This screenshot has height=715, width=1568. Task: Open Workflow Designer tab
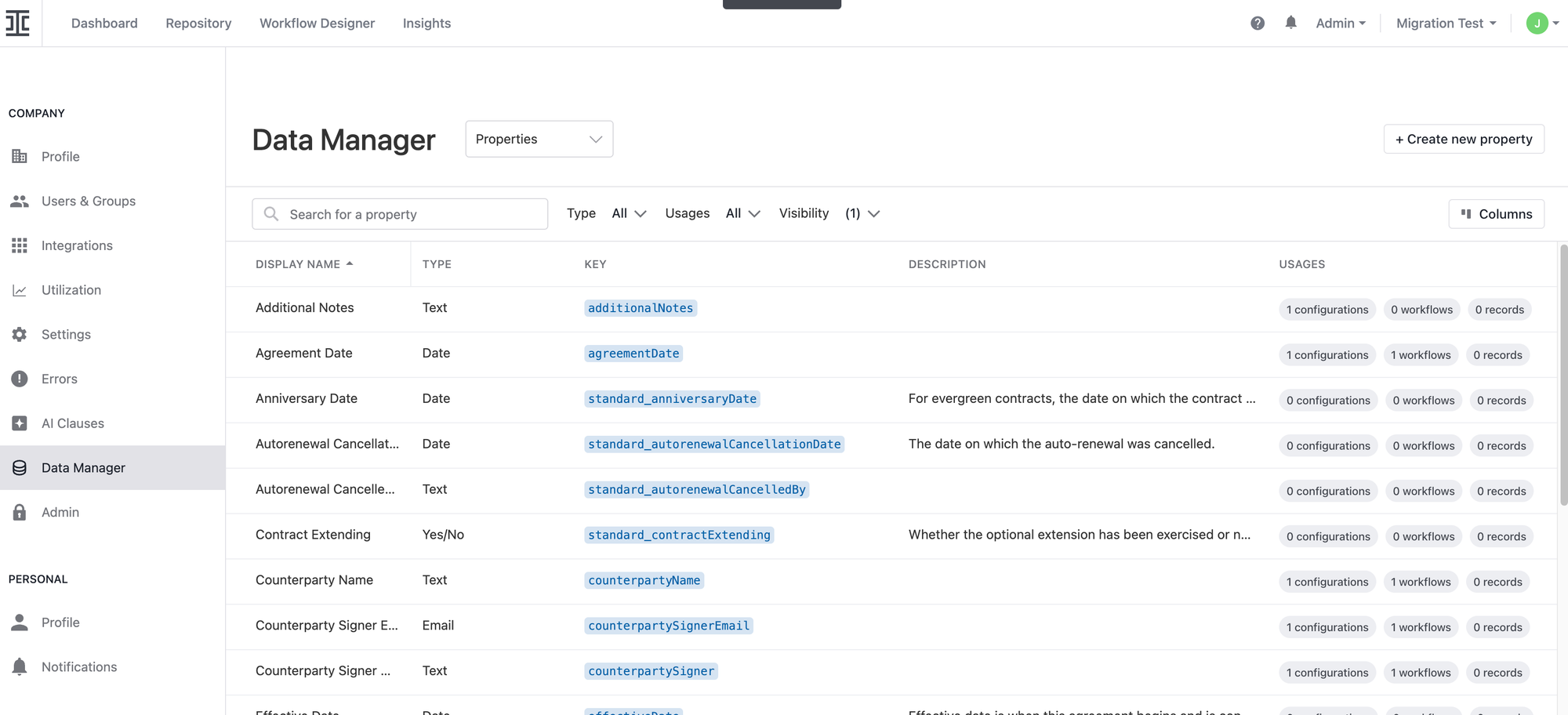[x=318, y=24]
